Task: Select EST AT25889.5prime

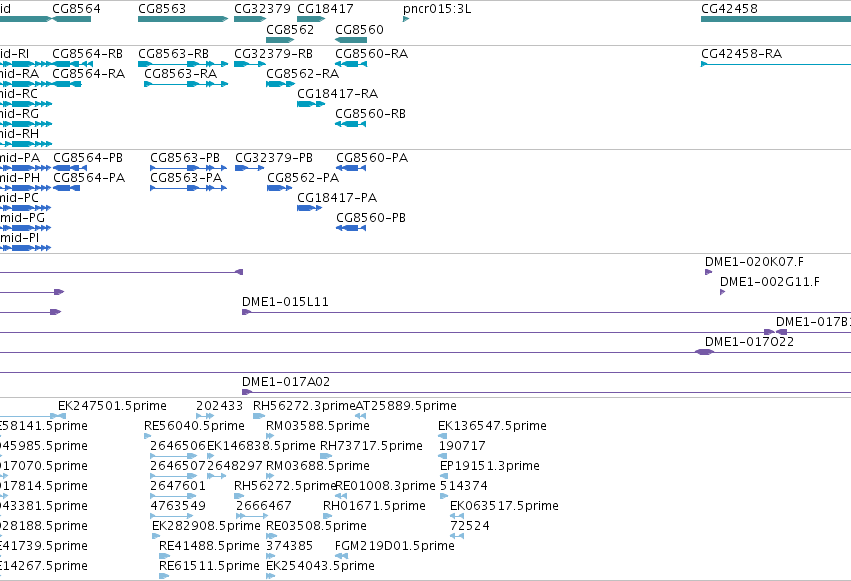Action: tap(360, 416)
